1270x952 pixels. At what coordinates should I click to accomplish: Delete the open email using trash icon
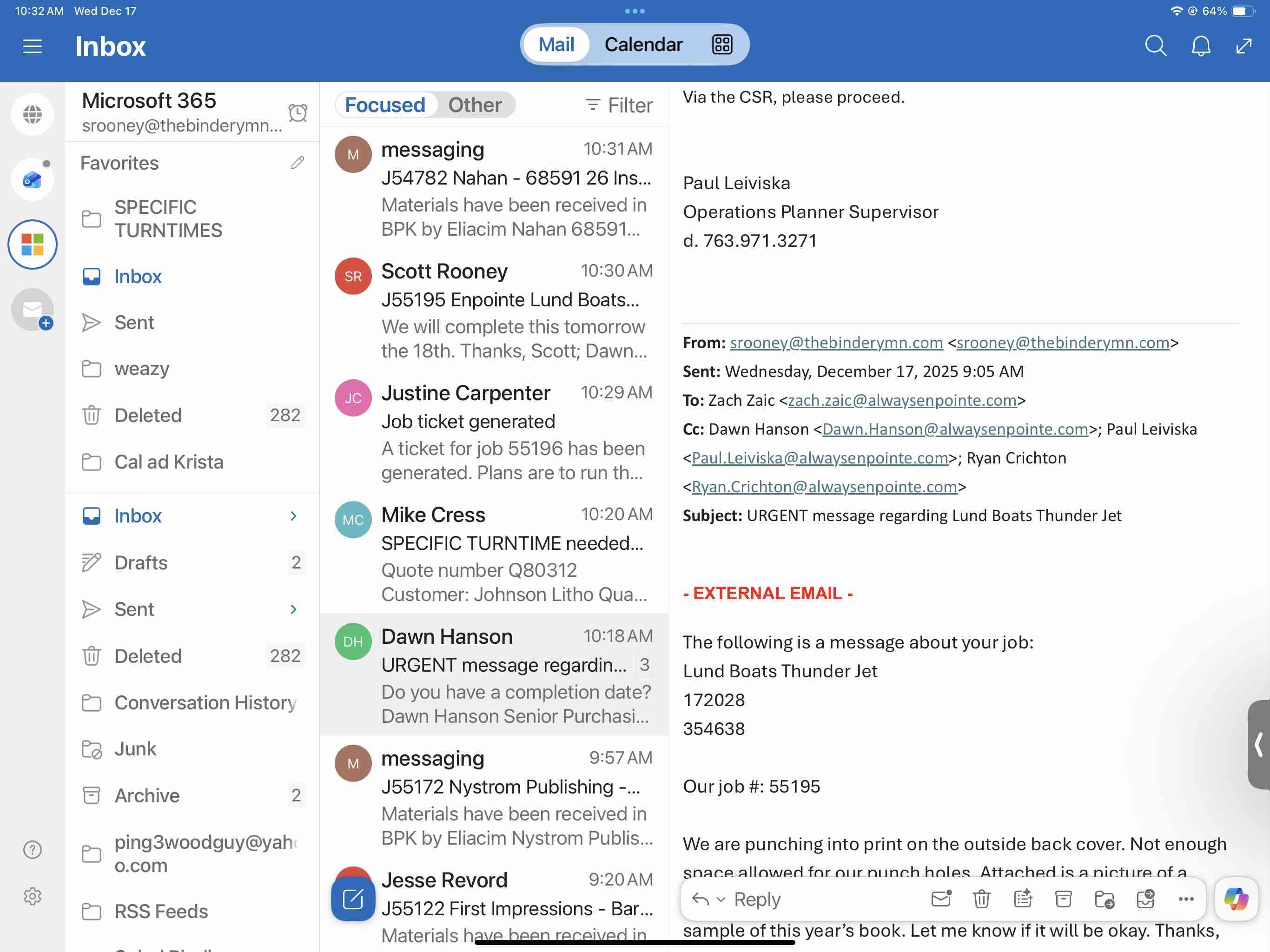[x=981, y=899]
